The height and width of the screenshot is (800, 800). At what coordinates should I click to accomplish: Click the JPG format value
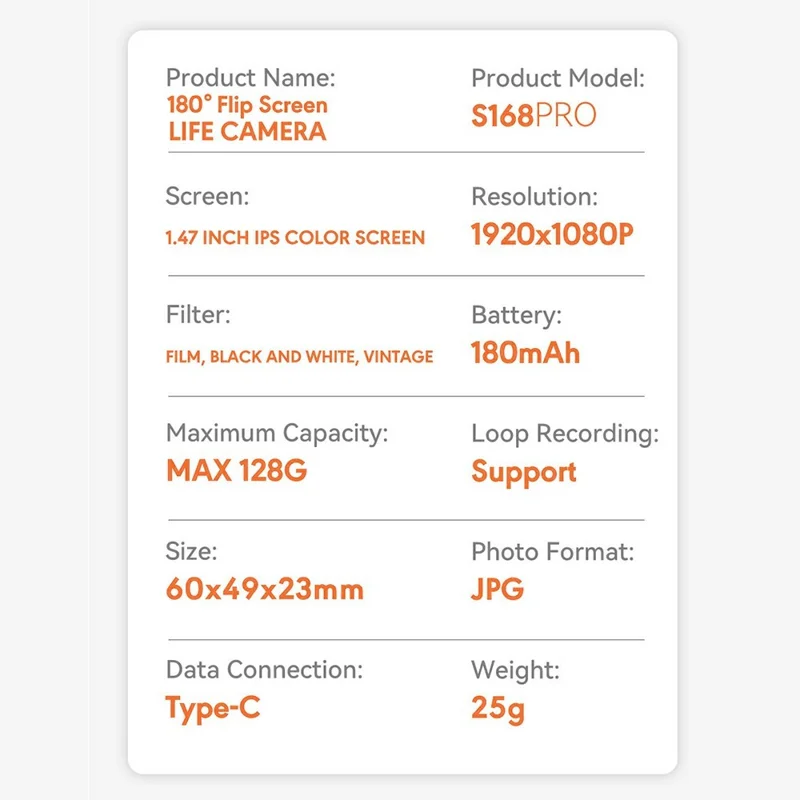pyautogui.click(x=497, y=589)
